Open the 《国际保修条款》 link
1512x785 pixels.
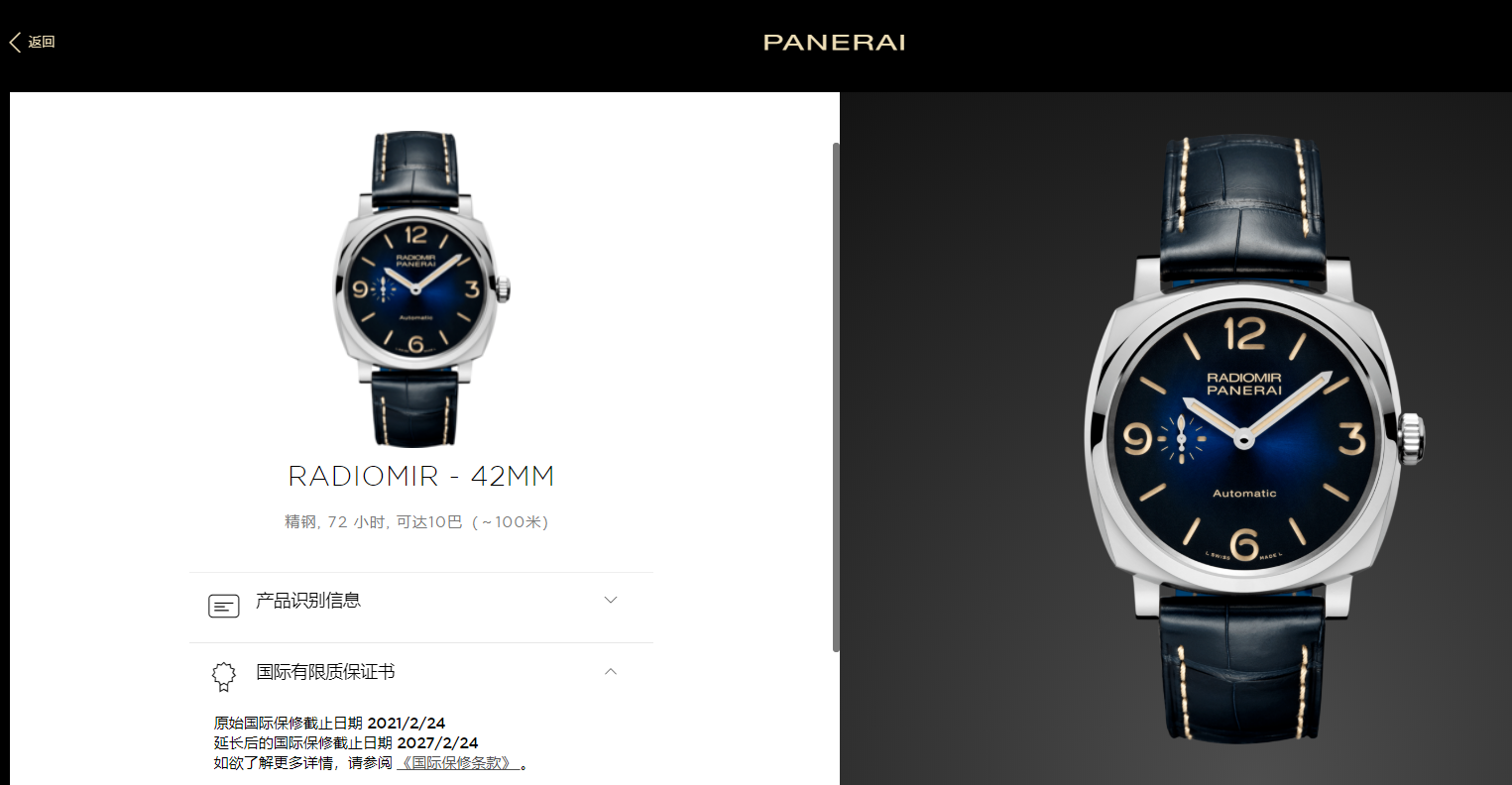tap(458, 763)
